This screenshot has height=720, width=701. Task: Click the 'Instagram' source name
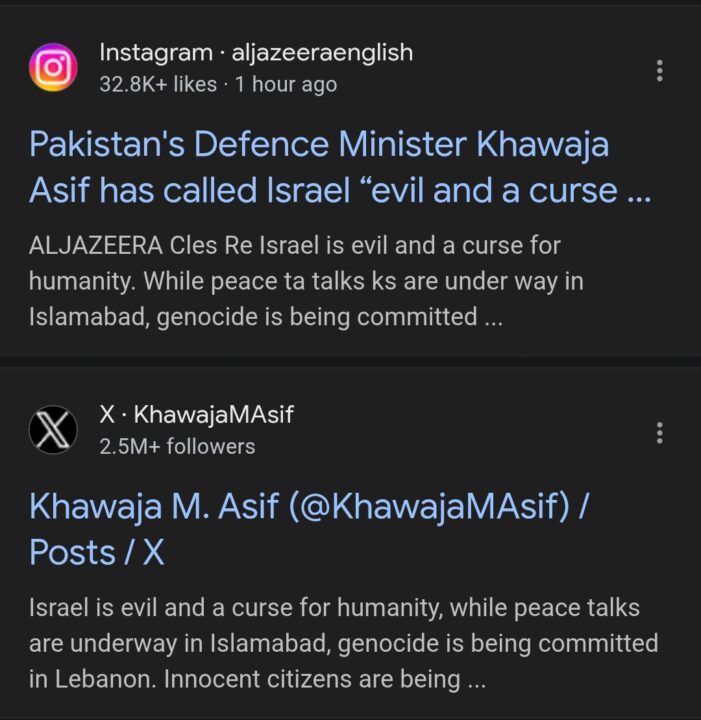tap(155, 53)
